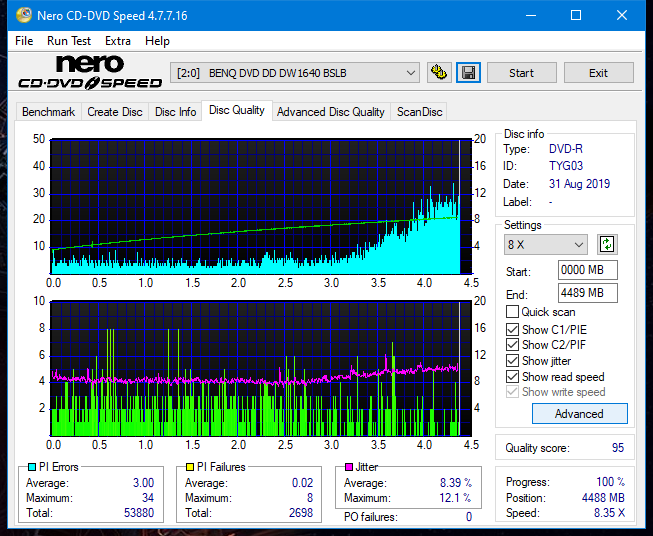Disable Show jitter checkbox

[x=512, y=361]
